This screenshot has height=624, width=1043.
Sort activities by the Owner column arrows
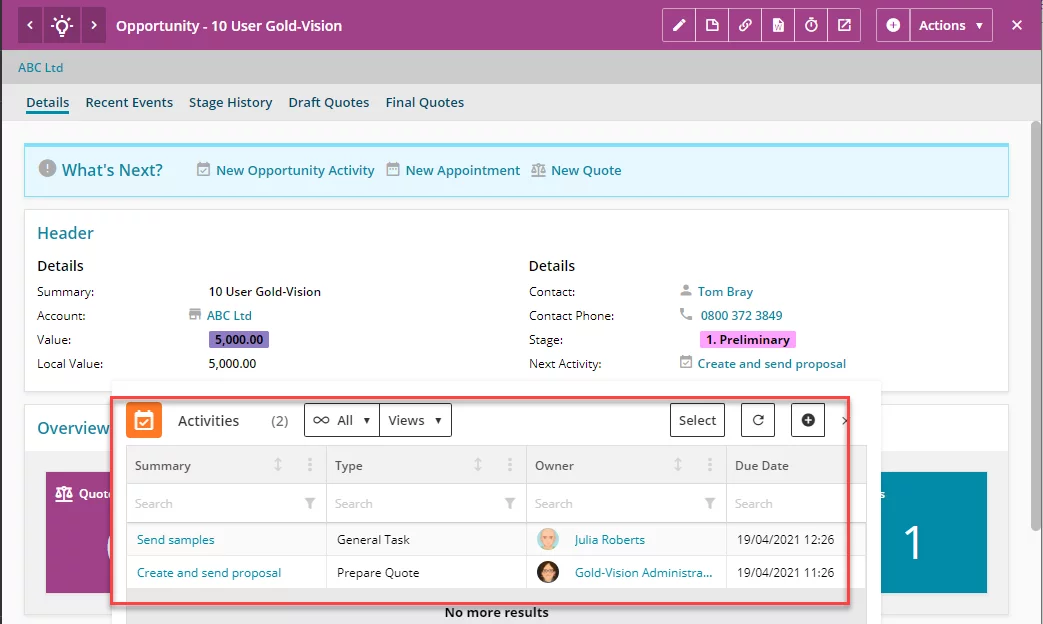click(678, 465)
